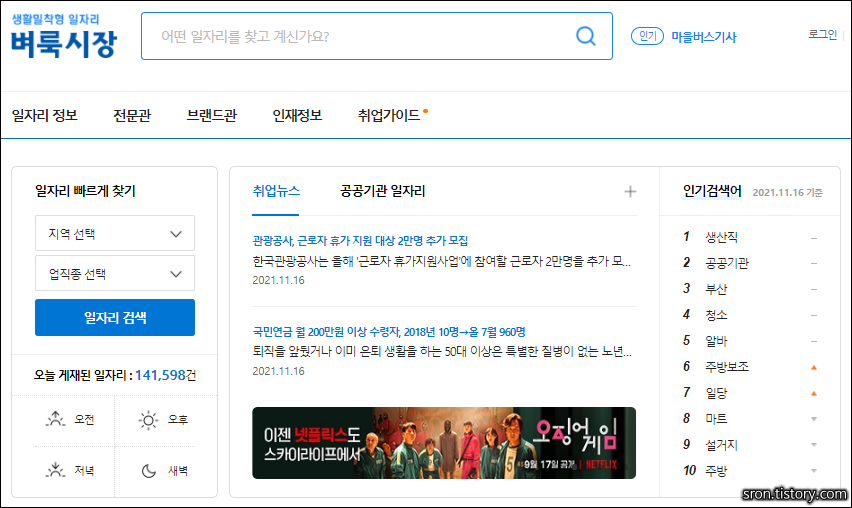
Task: Switch to 취업뉴스 tab
Action: (x=275, y=191)
